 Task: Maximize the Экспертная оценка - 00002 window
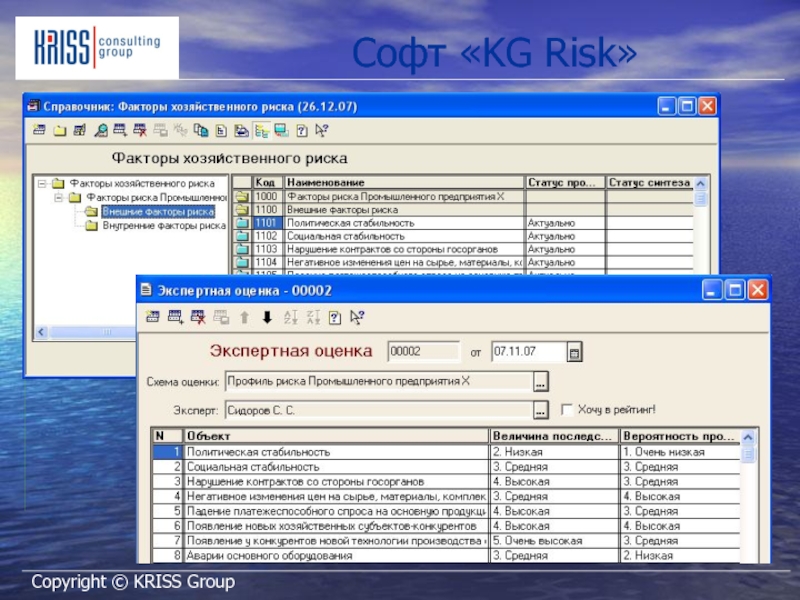click(735, 290)
